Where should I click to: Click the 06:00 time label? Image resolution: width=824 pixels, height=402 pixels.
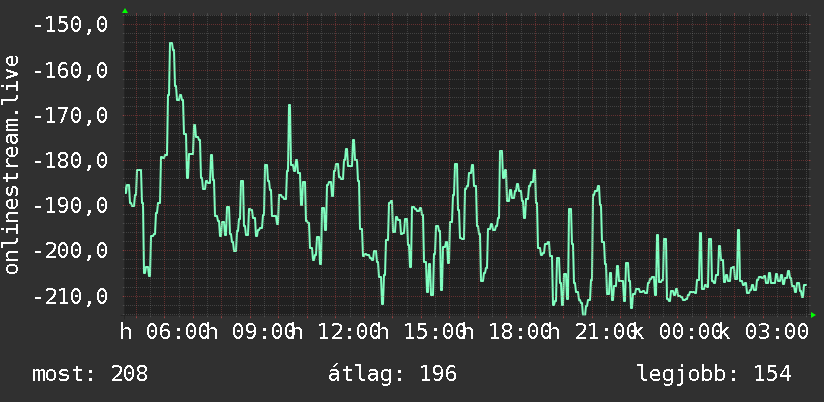coord(177,332)
